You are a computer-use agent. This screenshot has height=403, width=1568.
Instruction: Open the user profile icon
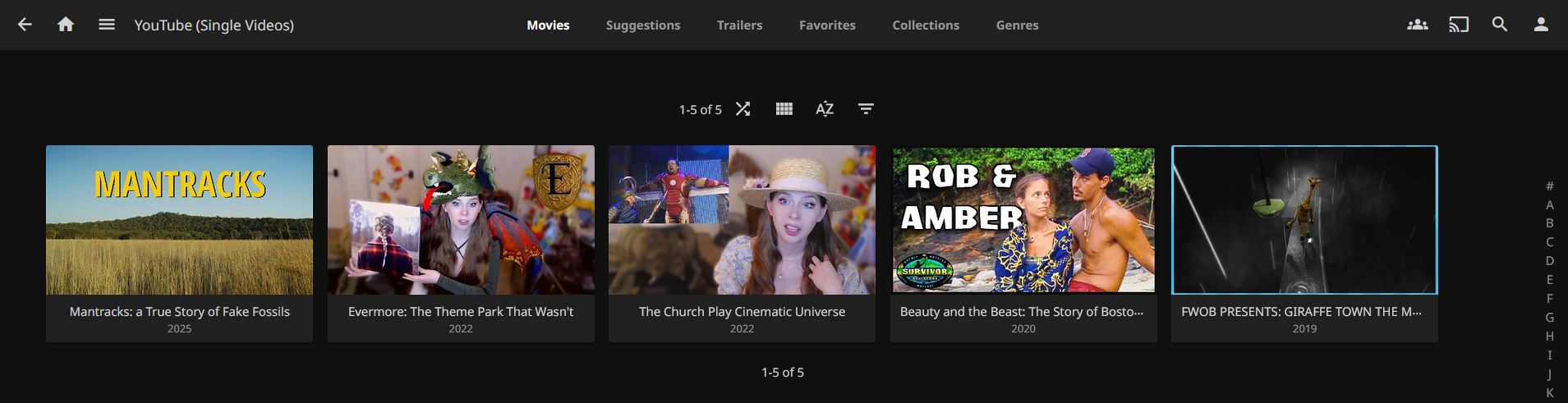click(1540, 25)
